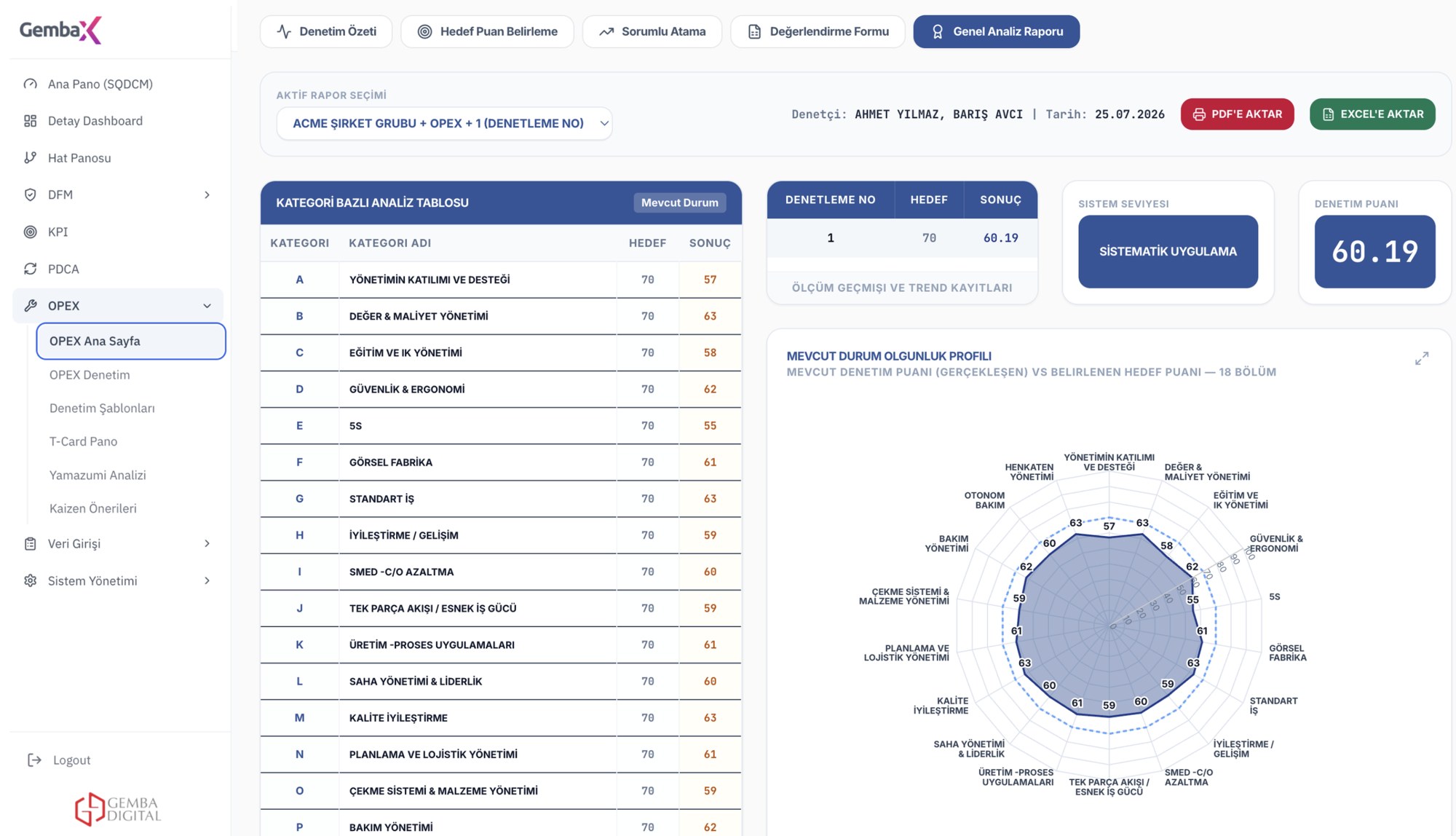Open Yamazumi Analizi page
Image resolution: width=1456 pixels, height=836 pixels.
coord(98,475)
